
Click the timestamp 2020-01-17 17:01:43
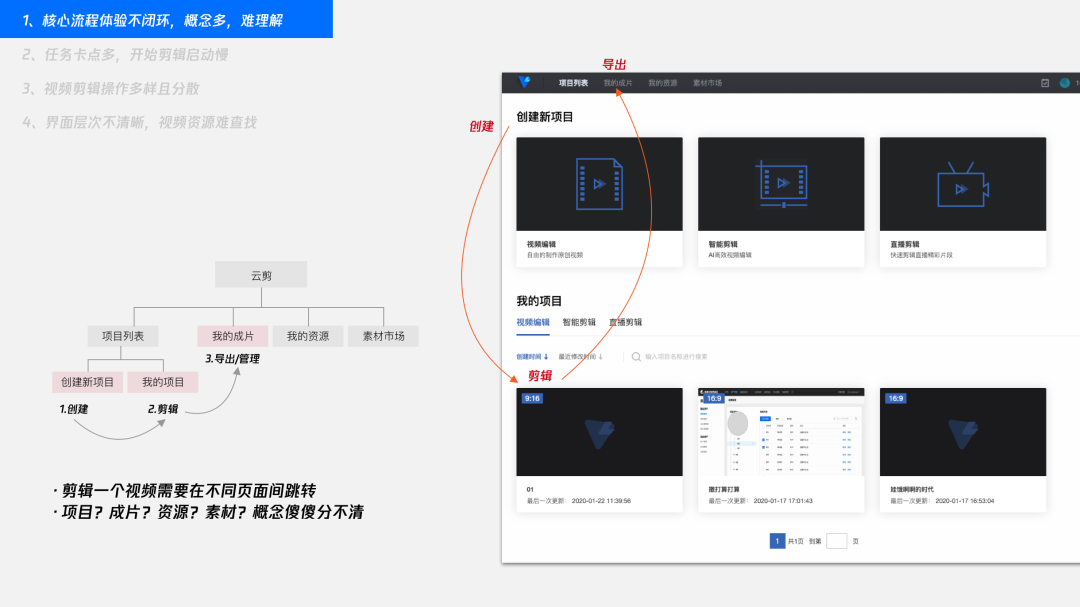pyautogui.click(x=783, y=501)
